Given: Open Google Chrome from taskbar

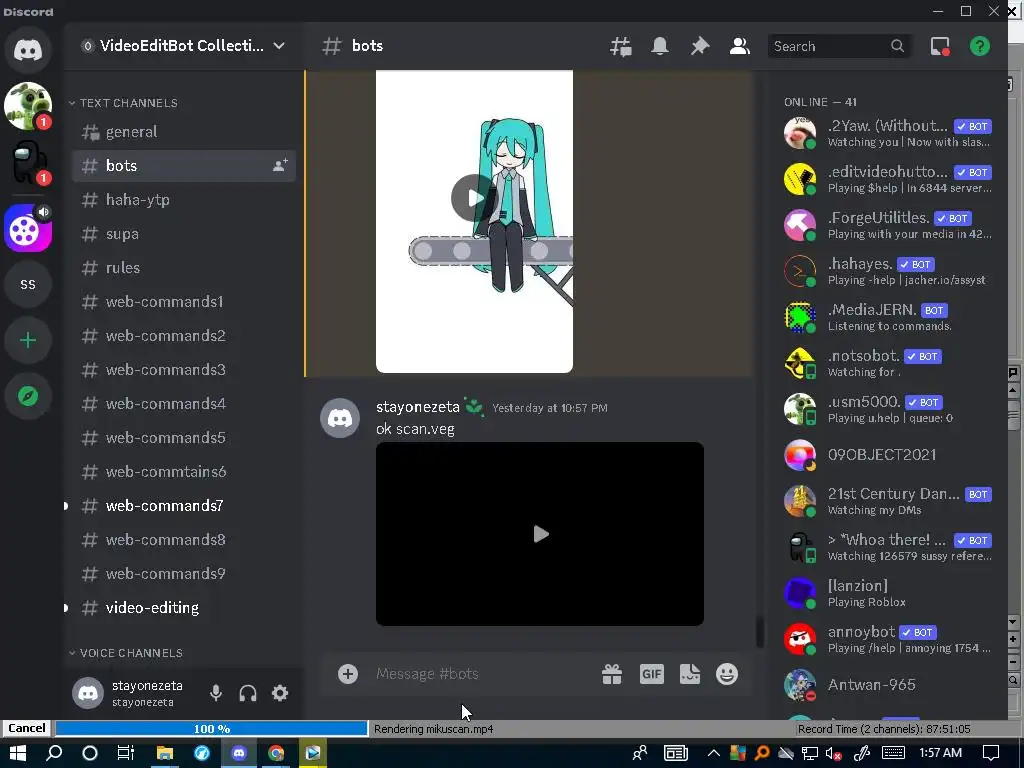Looking at the screenshot, I should [x=276, y=753].
